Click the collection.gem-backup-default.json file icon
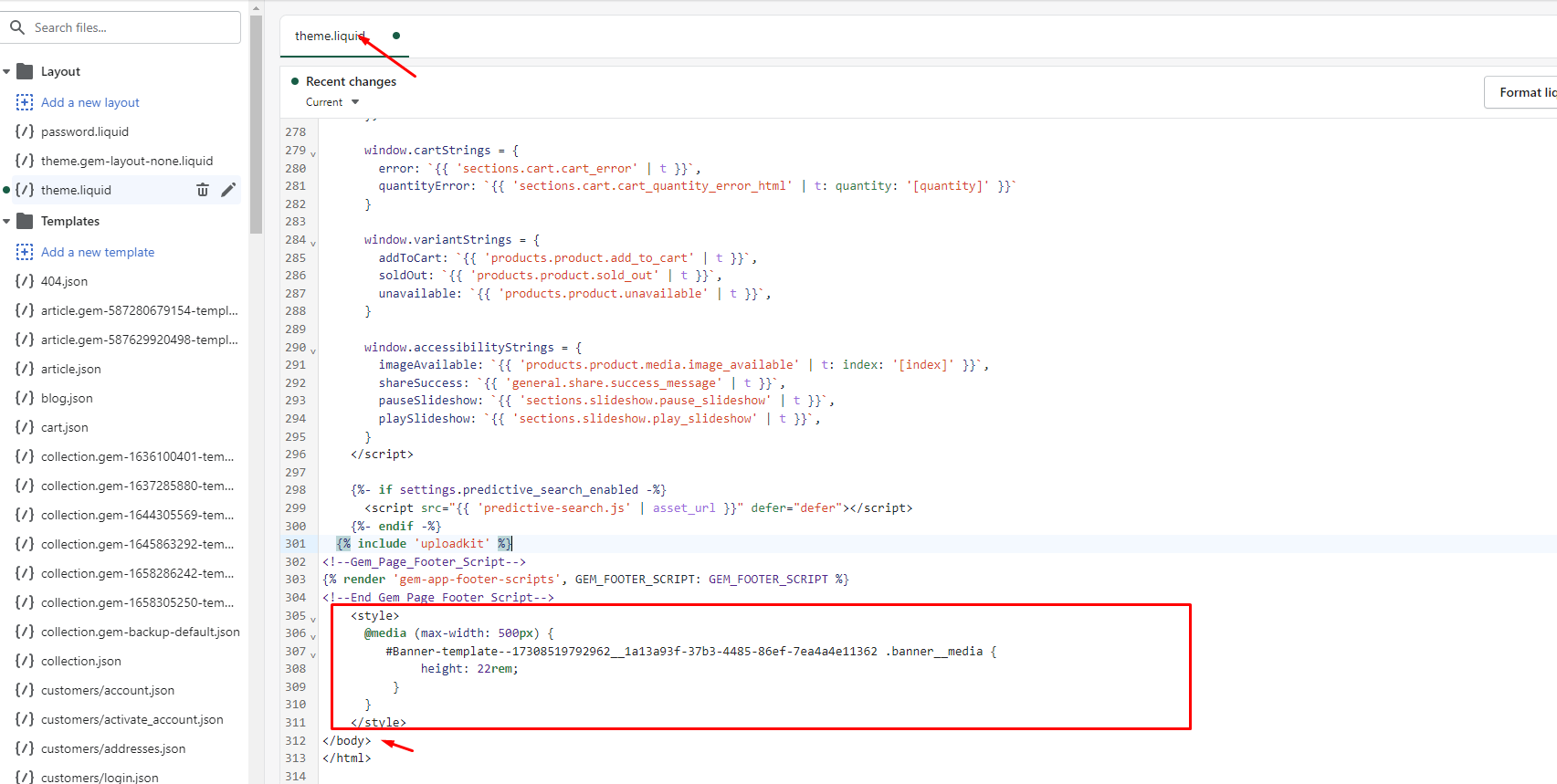The image size is (1557, 784). 25,632
